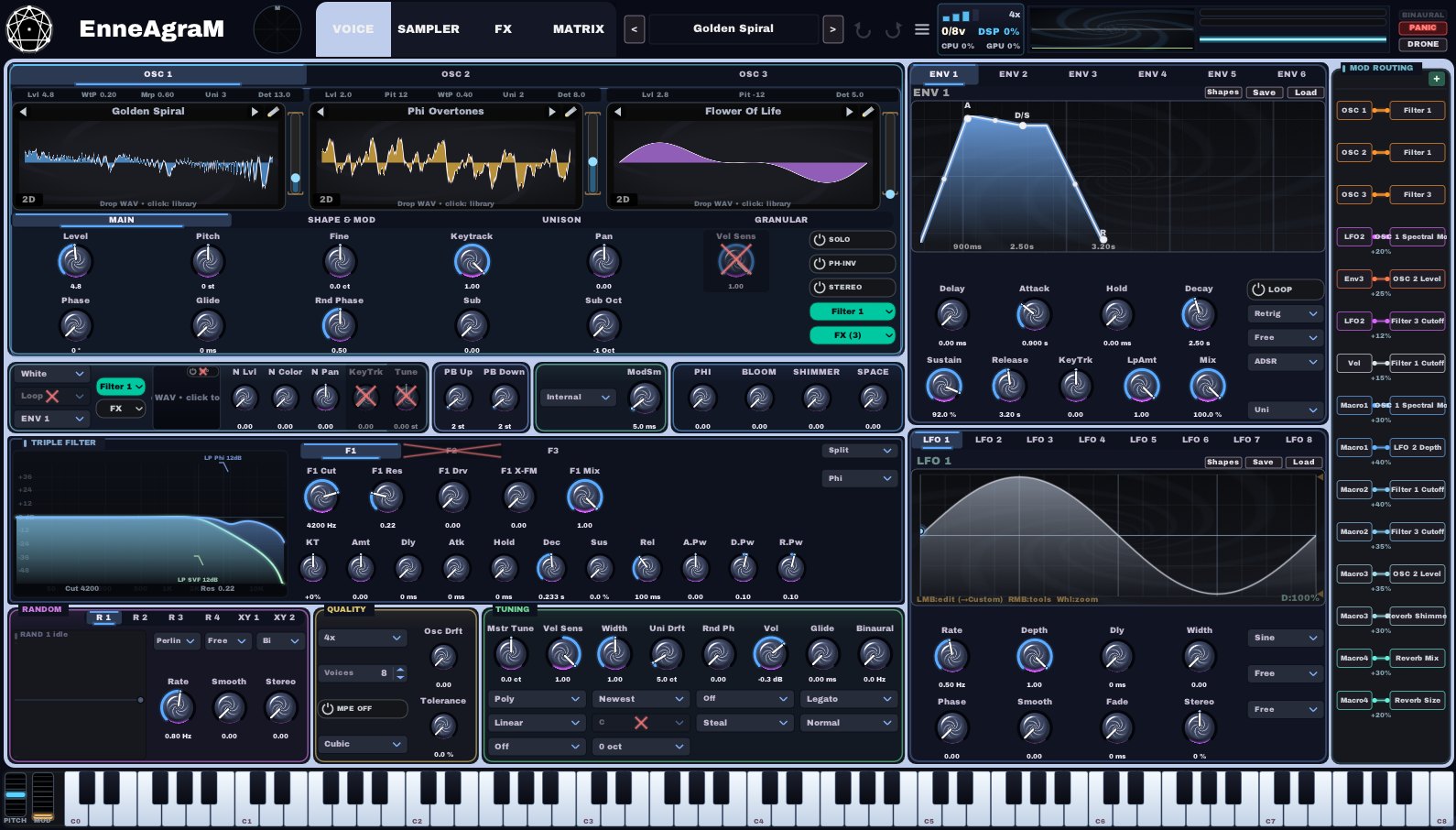This screenshot has width=1456, height=830.
Task: Toggle the disabled Loop X in noise section
Action: [x=51, y=397]
